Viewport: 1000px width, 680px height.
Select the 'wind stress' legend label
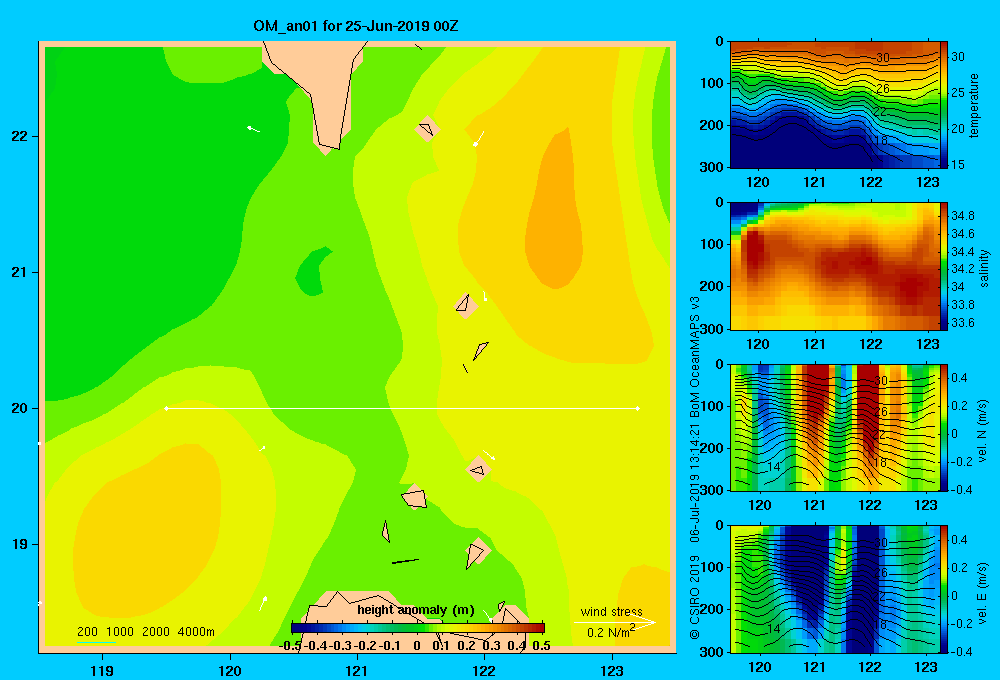click(611, 611)
